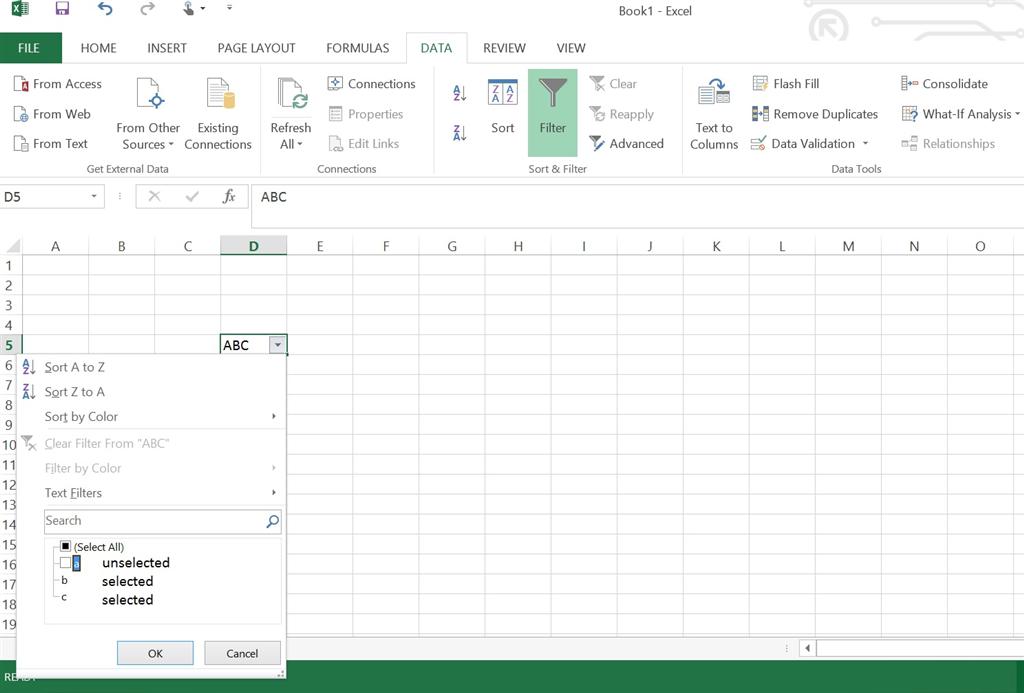The width and height of the screenshot is (1024, 693).
Task: Click the fx Insert Function icon
Action: pyautogui.click(x=229, y=197)
